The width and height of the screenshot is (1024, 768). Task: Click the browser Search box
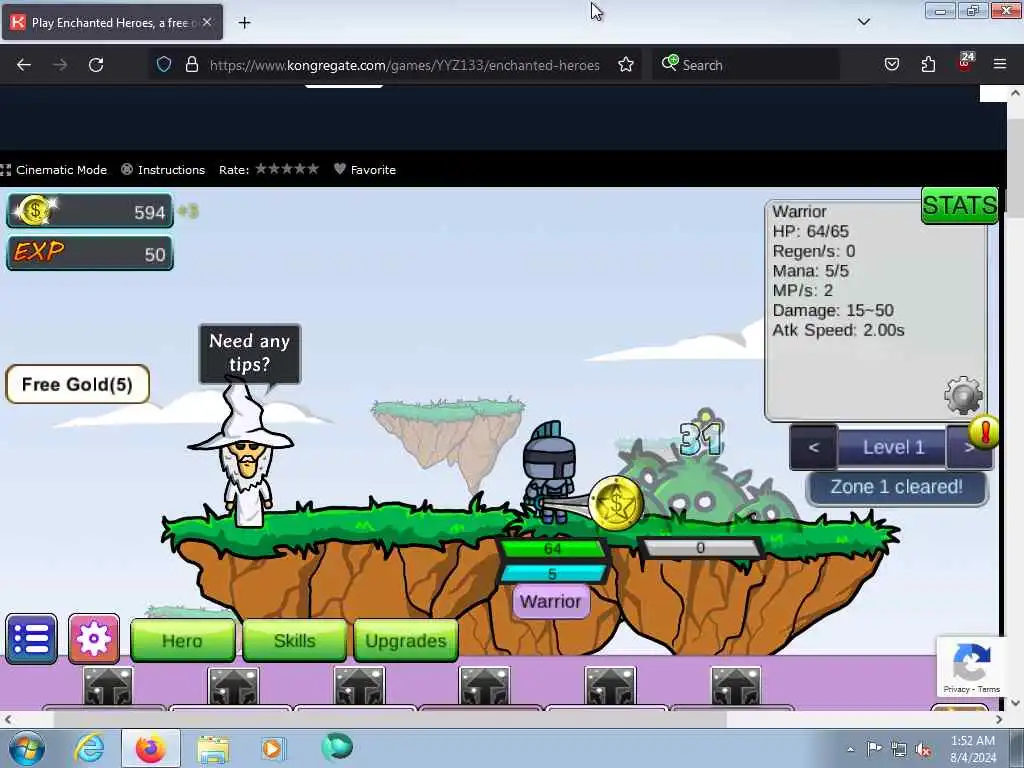746,65
